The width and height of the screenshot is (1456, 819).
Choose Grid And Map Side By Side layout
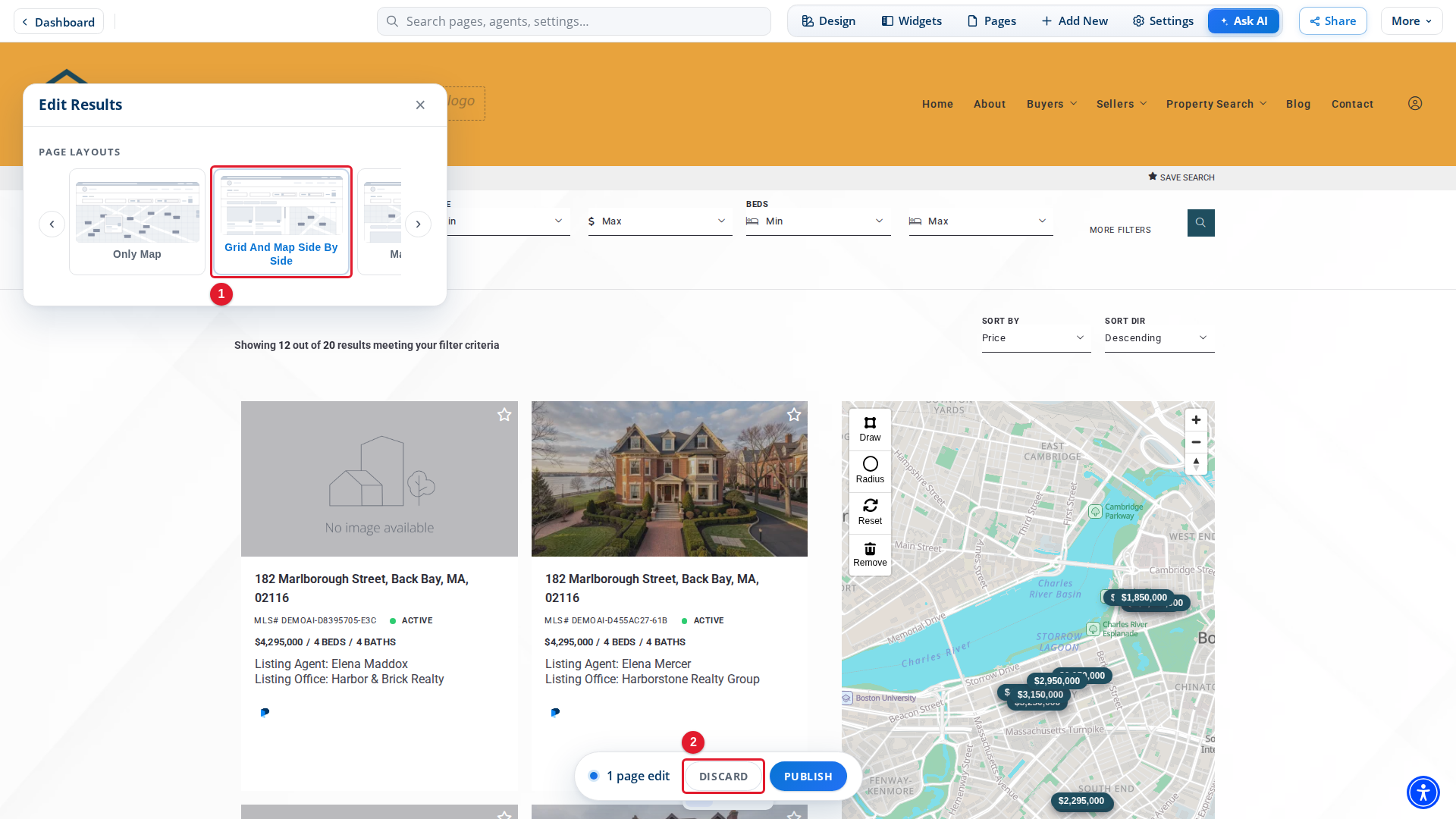click(x=281, y=221)
